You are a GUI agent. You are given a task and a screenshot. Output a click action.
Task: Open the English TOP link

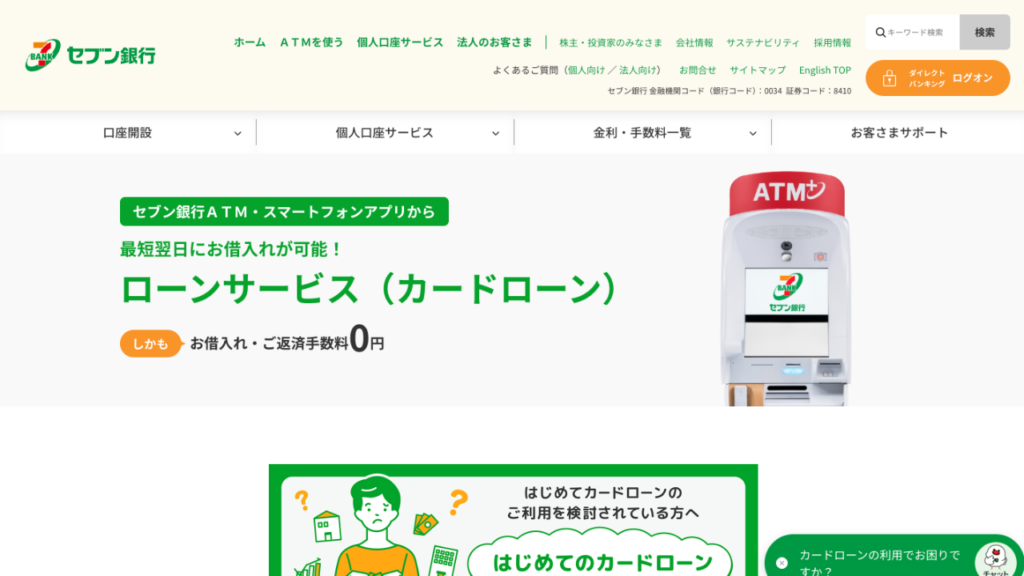pos(824,70)
